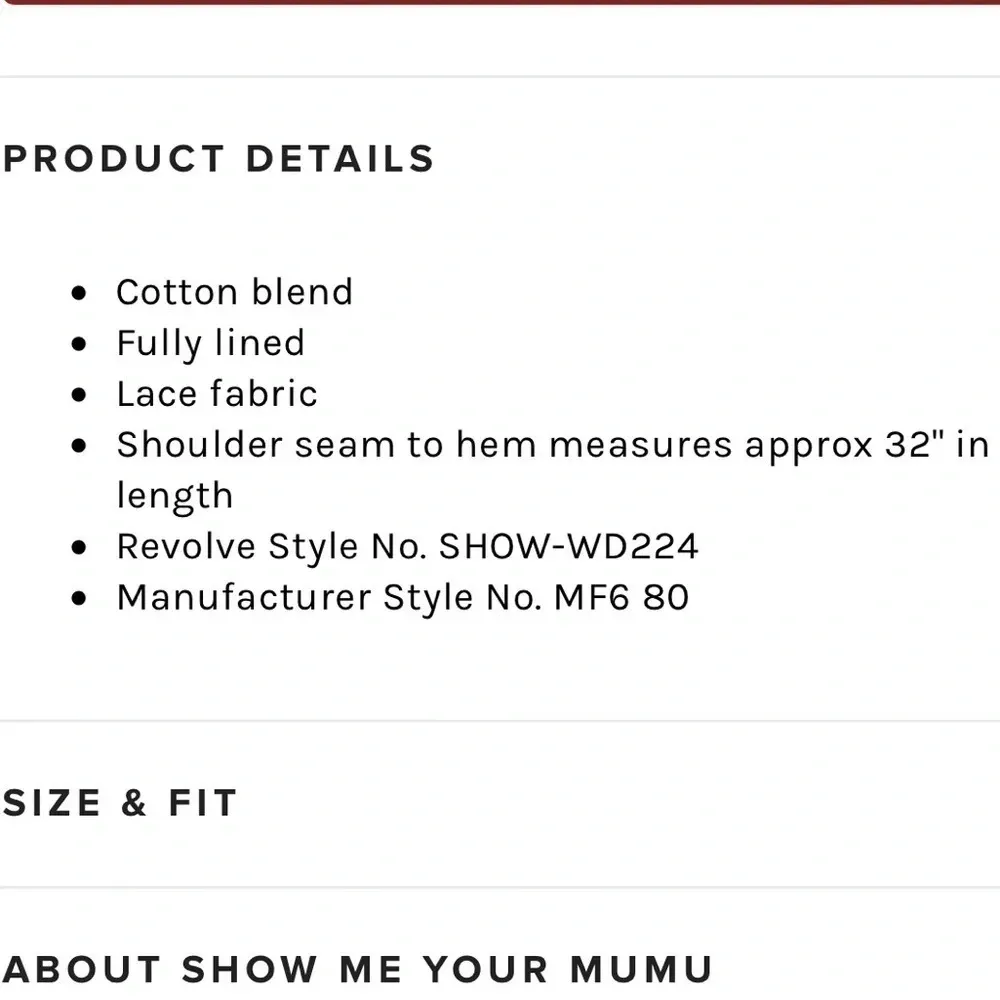Click the bullet beside Fully lined
This screenshot has width=1000, height=1000.
pos(80,344)
